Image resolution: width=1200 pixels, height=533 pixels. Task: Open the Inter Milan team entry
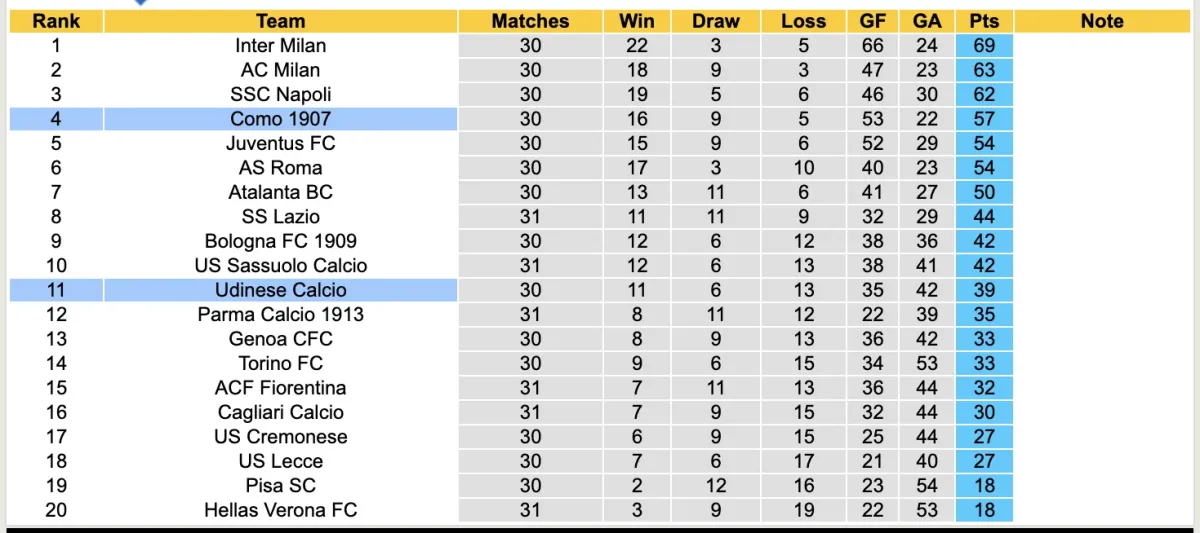point(280,46)
